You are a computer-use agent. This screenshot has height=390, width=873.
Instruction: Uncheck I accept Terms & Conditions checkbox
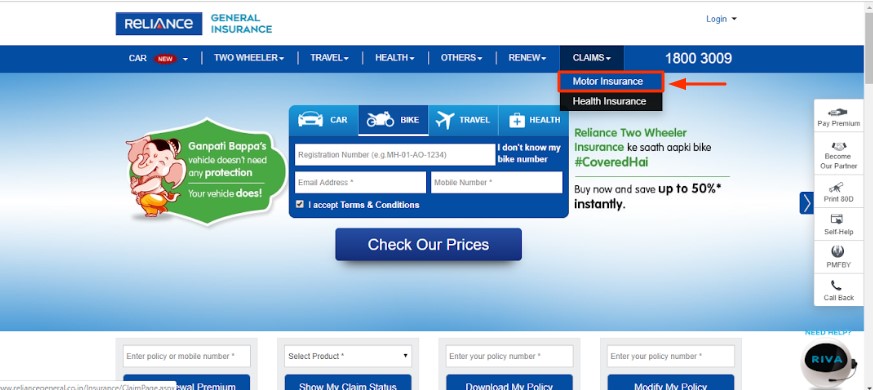(x=300, y=204)
